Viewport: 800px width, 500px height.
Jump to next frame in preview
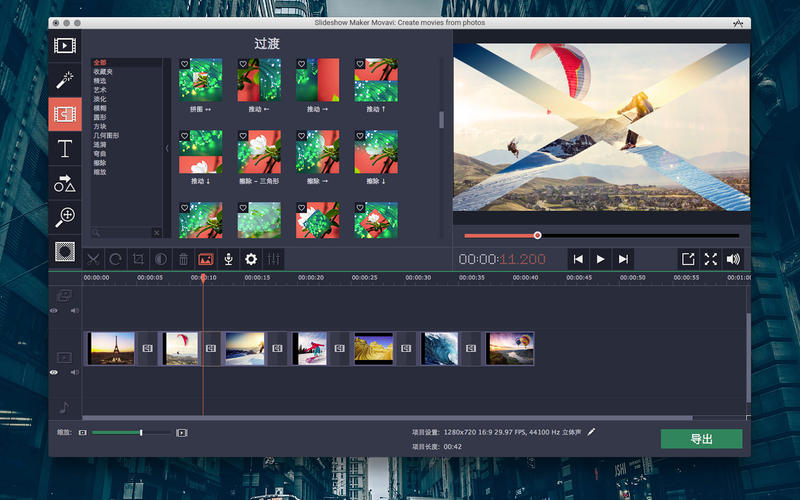[x=623, y=259]
